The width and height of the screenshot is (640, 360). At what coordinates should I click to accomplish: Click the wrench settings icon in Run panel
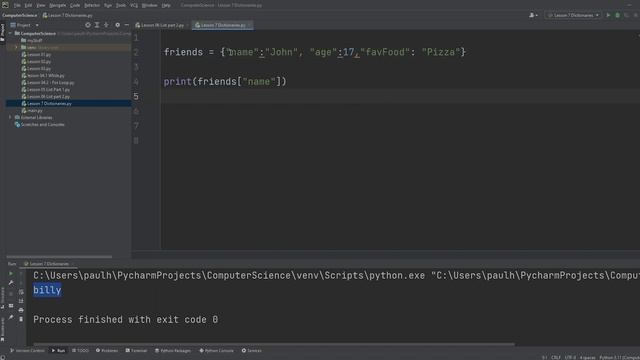(x=11, y=282)
